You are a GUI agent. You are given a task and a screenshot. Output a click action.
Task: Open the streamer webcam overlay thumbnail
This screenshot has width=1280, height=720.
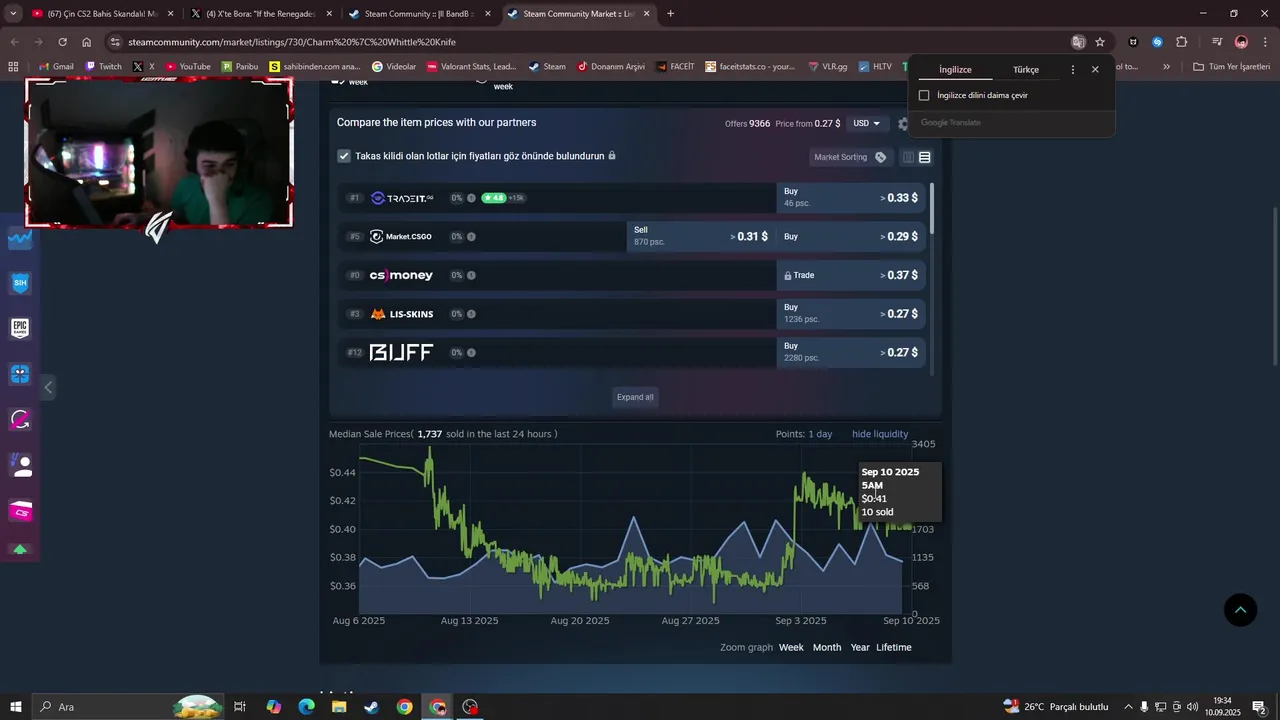point(159,153)
